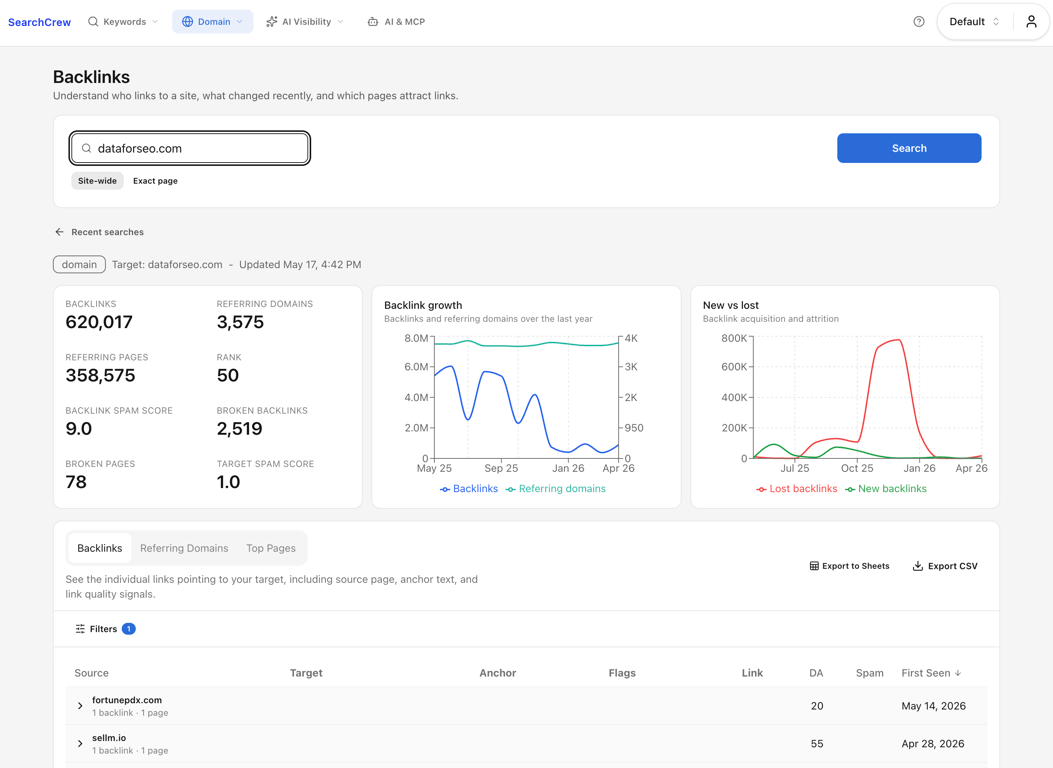The width and height of the screenshot is (1053, 768).
Task: Click the Domain globe icon
Action: 187,21
